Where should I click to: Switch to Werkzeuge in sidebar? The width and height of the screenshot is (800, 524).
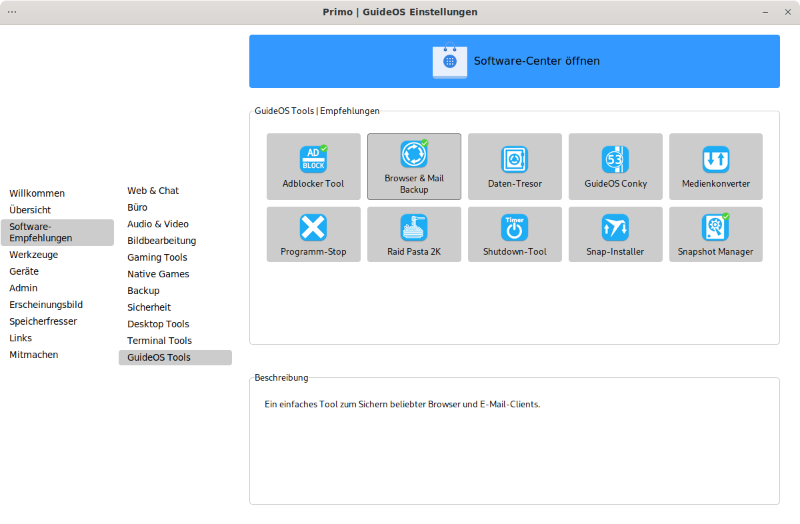[x=34, y=255]
